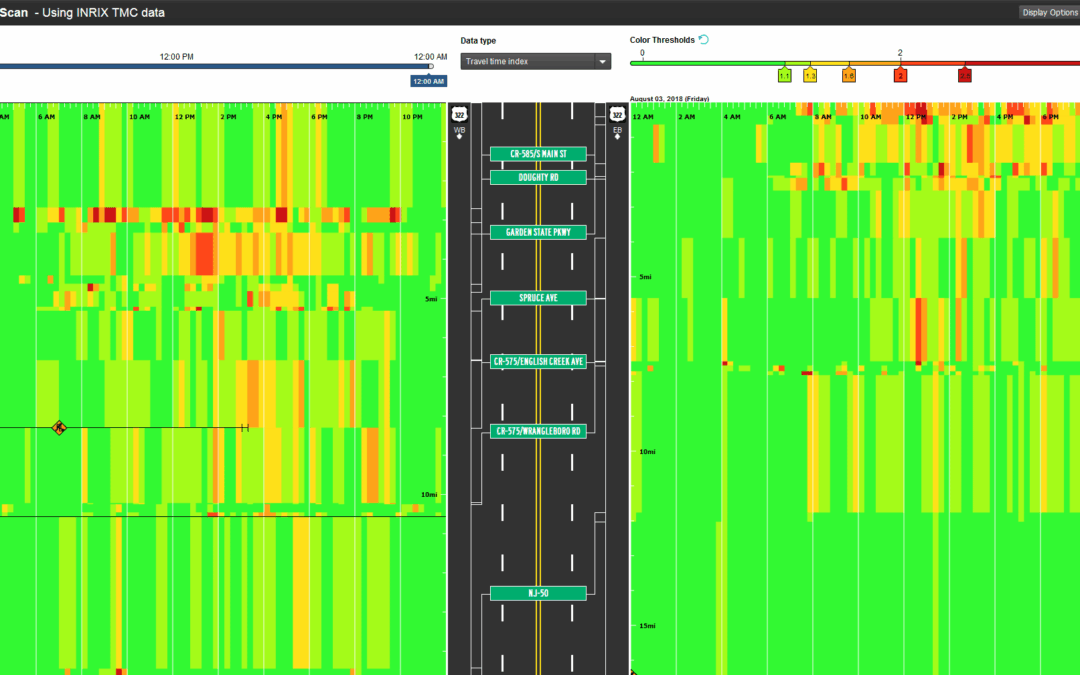Image resolution: width=1080 pixels, height=675 pixels.
Task: Select the 1.6 orange threshold marker
Action: 848,75
